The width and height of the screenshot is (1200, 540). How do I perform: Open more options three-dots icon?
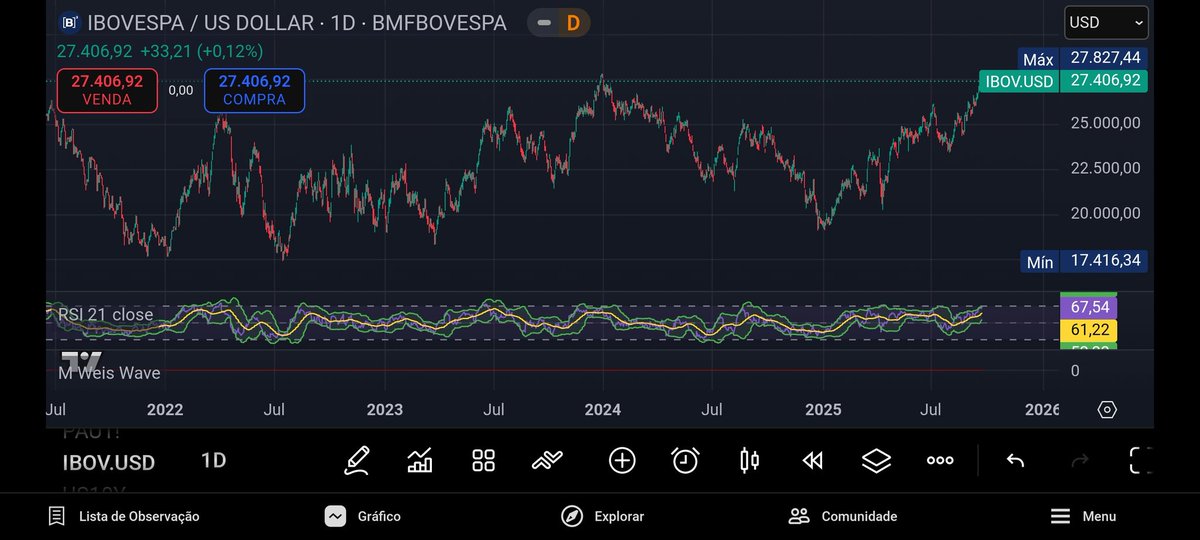(x=940, y=460)
